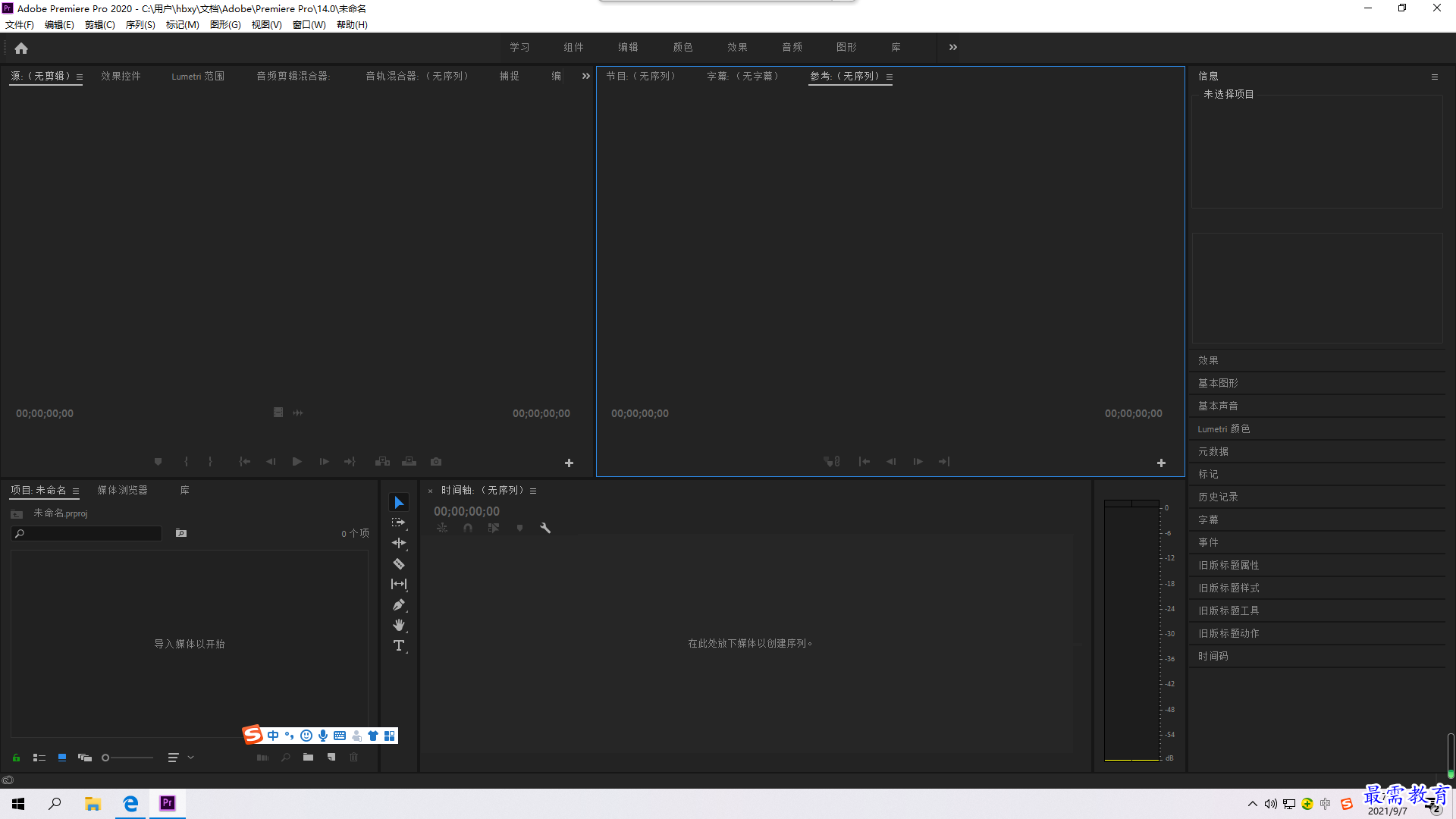Select the Track Select Forward tool

pyautogui.click(x=399, y=523)
